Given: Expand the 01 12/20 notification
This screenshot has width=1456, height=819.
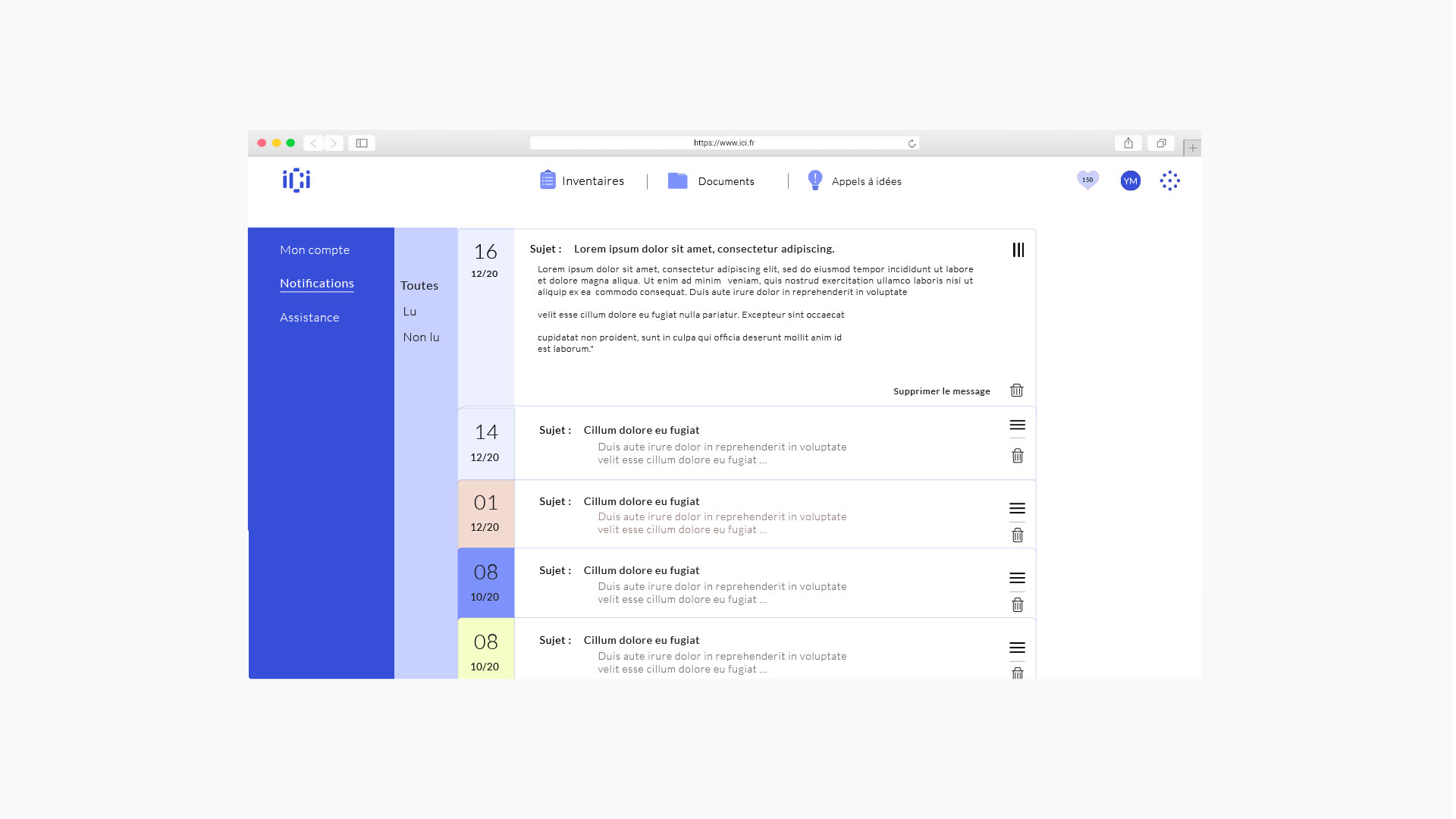Looking at the screenshot, I should click(1018, 509).
